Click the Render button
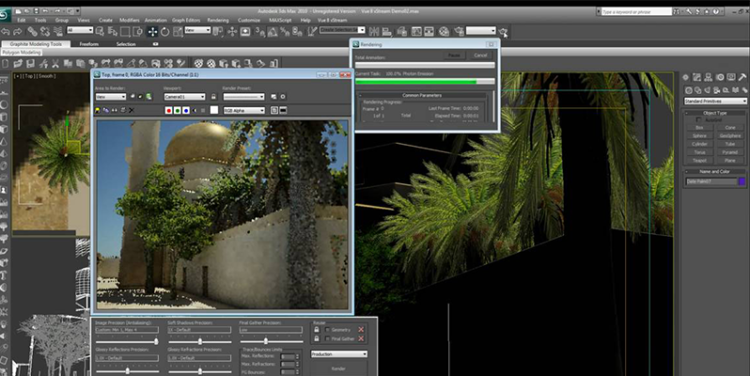This screenshot has height=376, width=750. pos(339,368)
